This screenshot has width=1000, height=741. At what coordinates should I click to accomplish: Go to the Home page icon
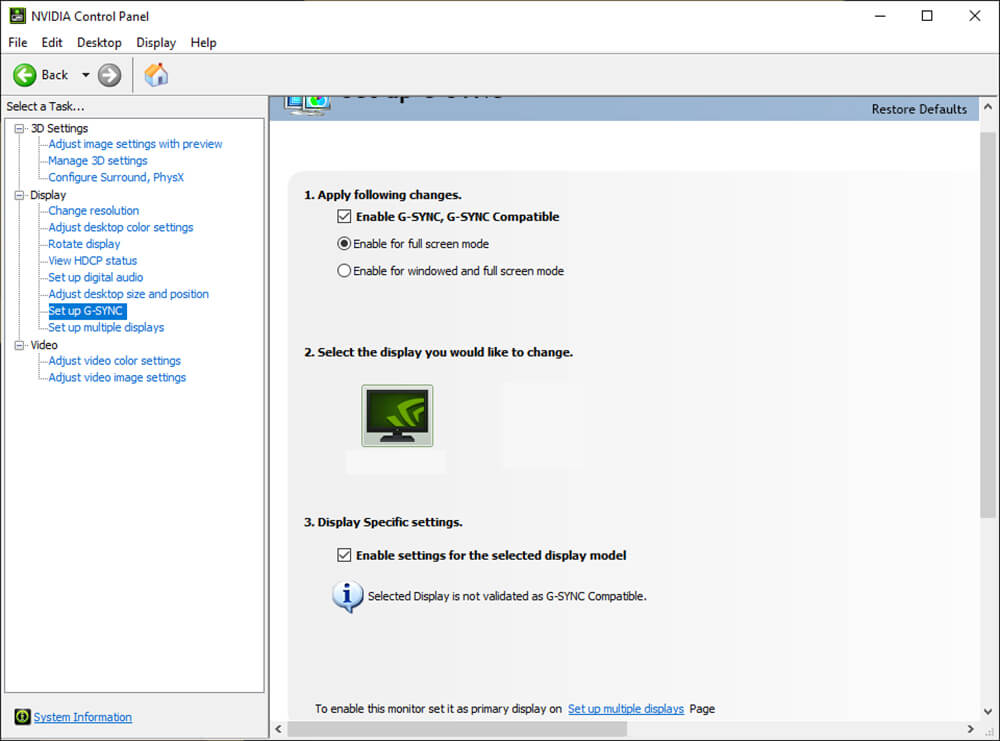click(x=156, y=75)
